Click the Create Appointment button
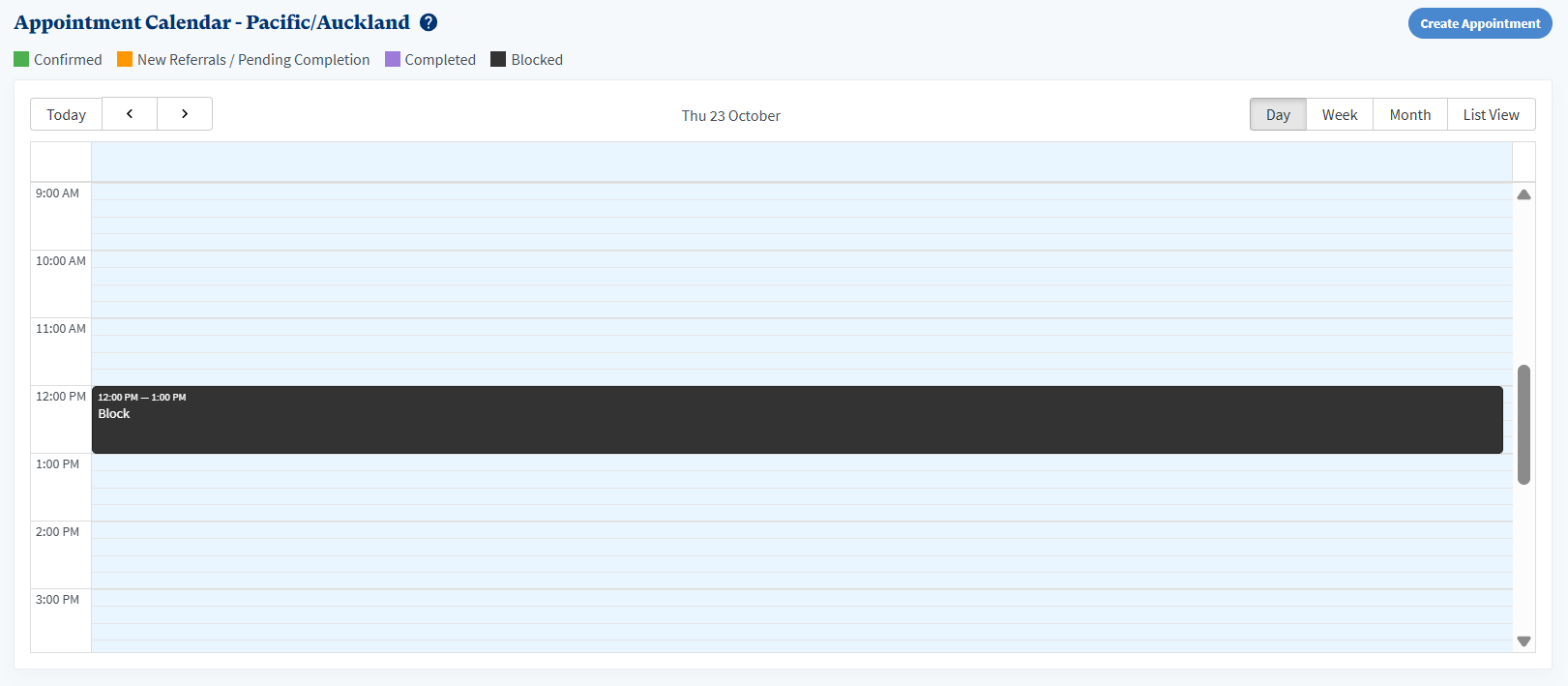 point(1480,23)
